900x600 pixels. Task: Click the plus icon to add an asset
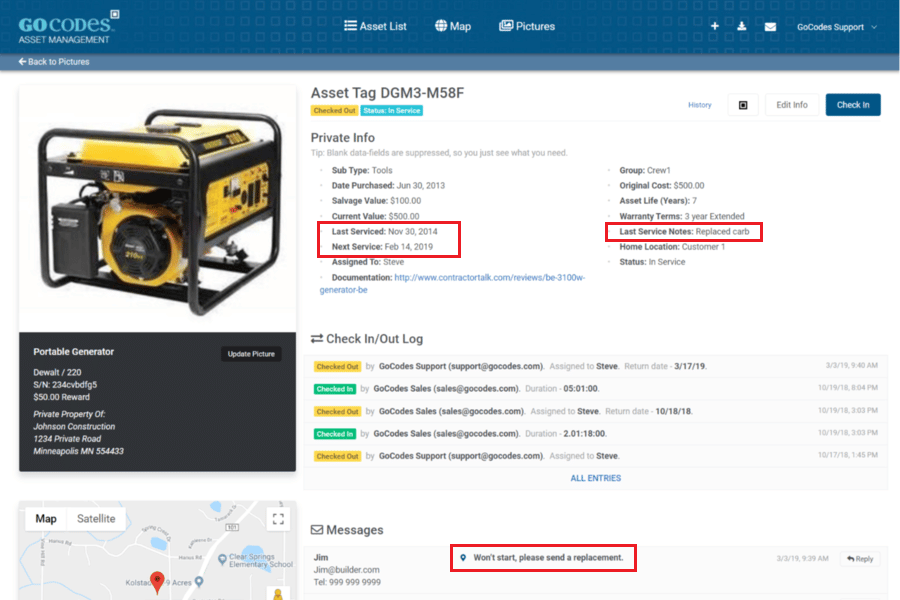[x=714, y=27]
